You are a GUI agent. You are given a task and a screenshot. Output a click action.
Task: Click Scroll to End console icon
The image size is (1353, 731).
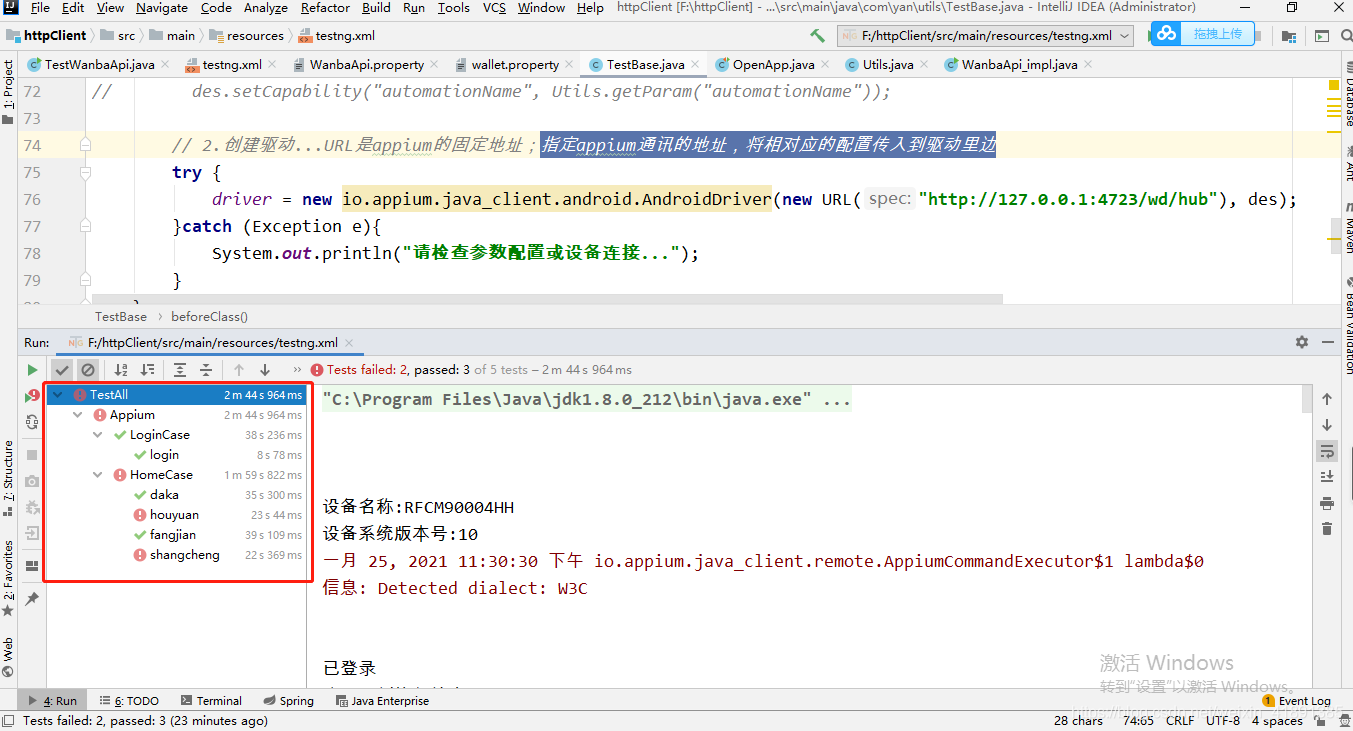pyautogui.click(x=1327, y=477)
